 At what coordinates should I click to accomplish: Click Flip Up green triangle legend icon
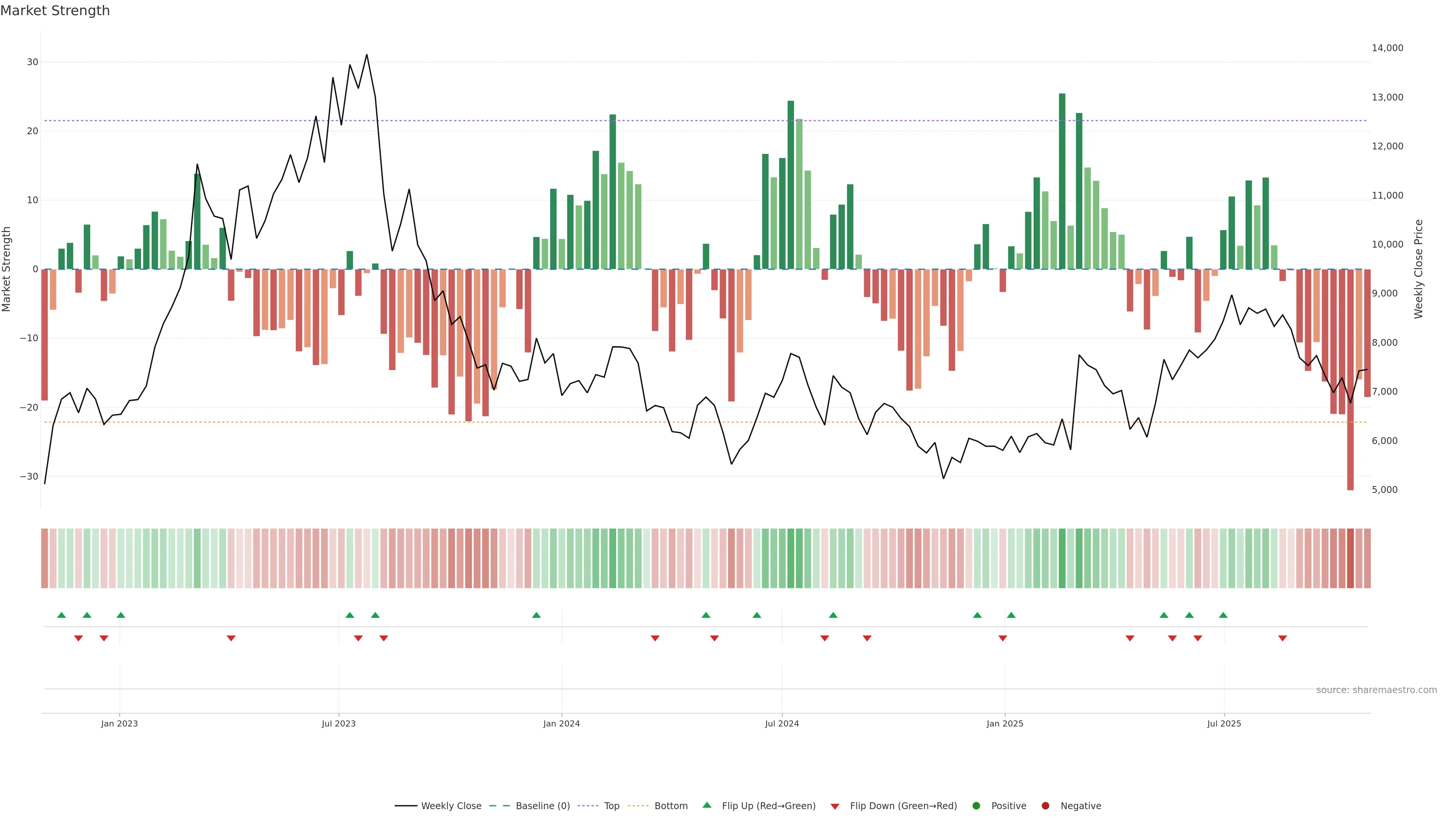706,805
